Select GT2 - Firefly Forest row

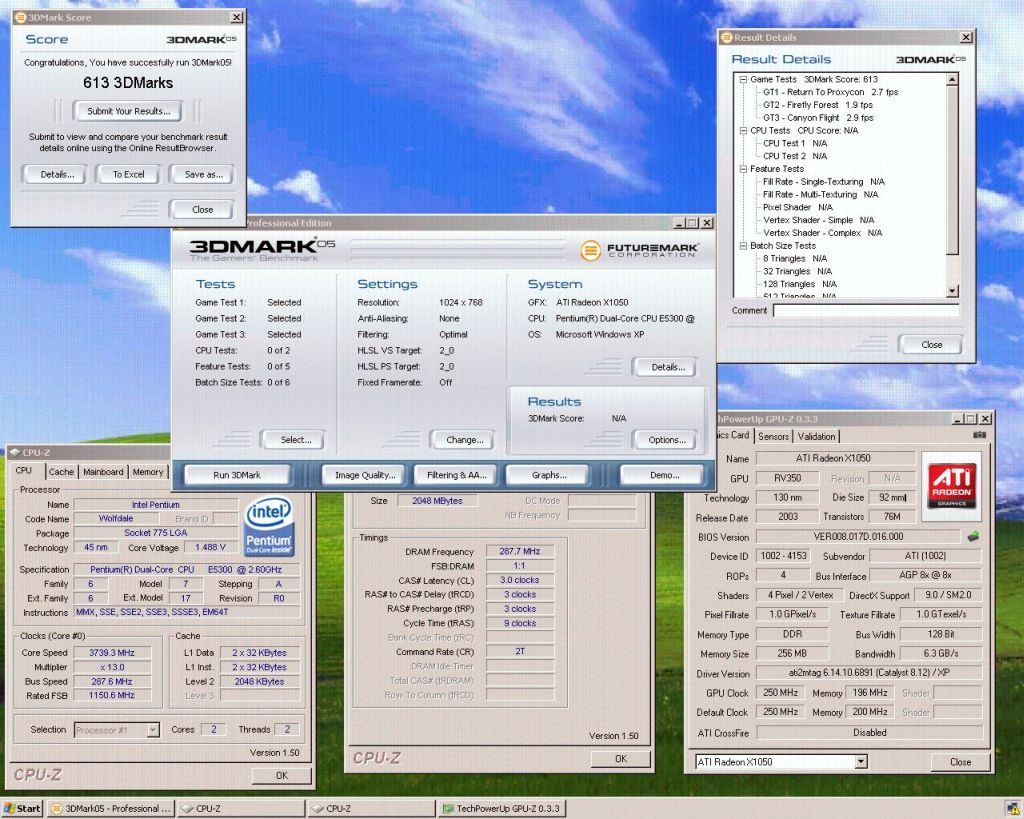point(818,105)
